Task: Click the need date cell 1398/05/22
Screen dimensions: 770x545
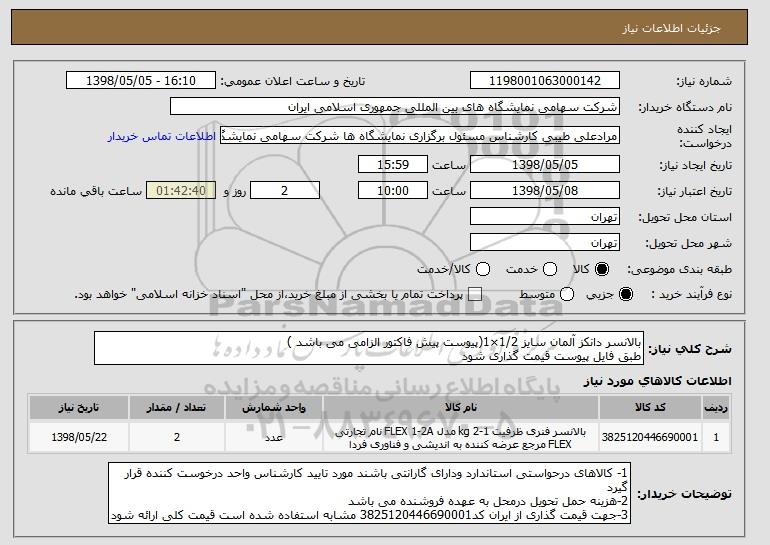Action: [x=79, y=437]
